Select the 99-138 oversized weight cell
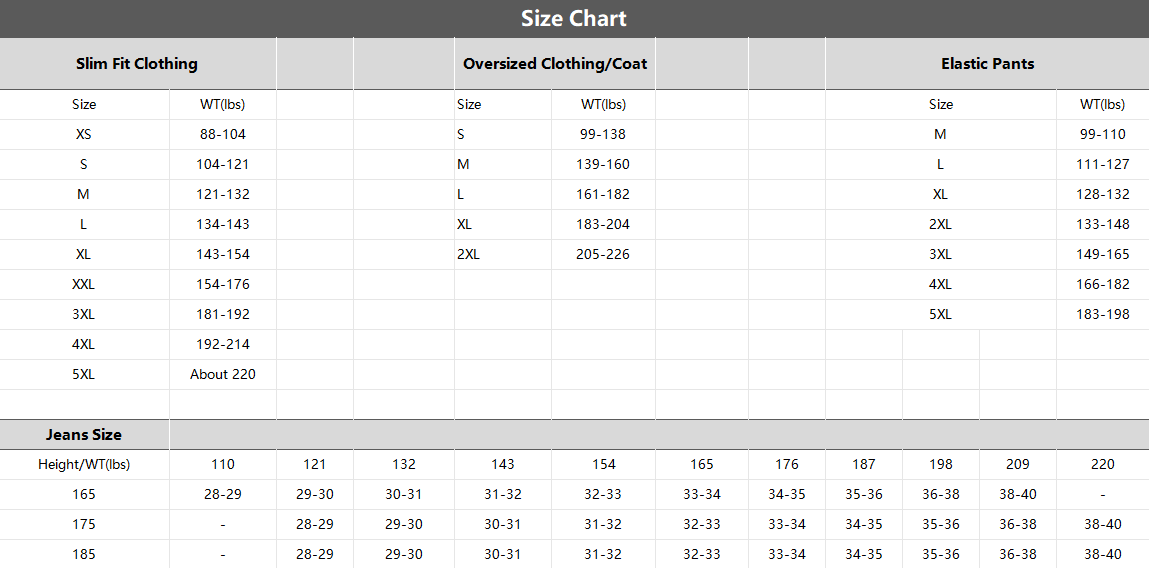 [x=603, y=134]
